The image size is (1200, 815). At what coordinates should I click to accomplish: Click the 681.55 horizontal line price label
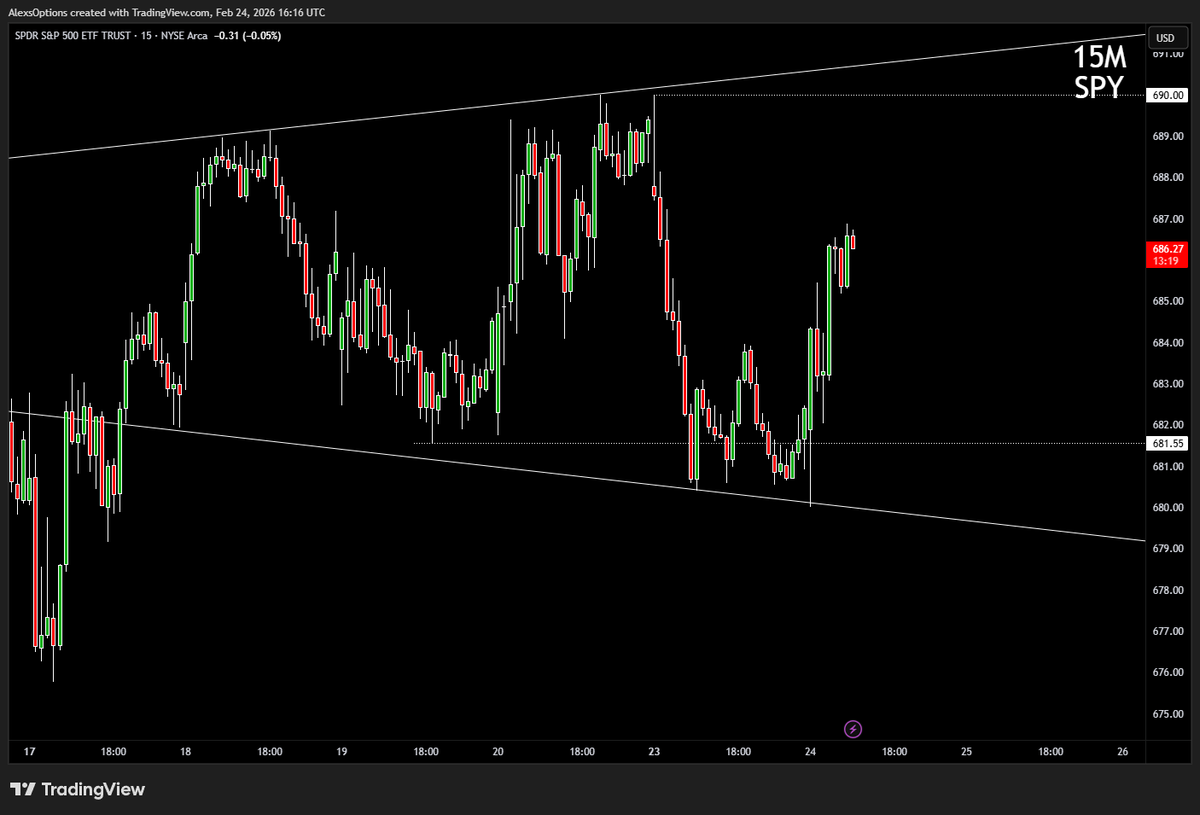pyautogui.click(x=1168, y=442)
